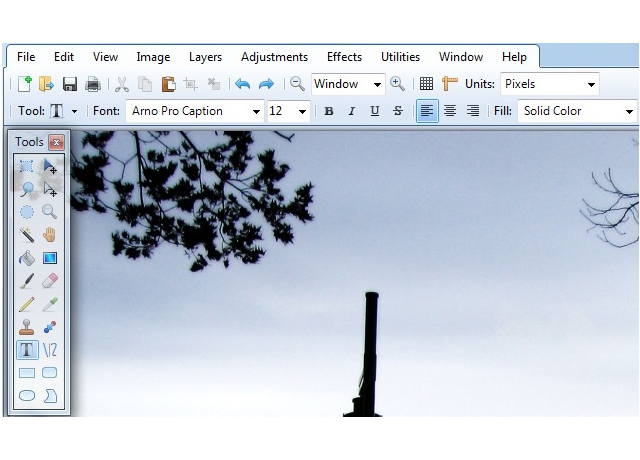Open the File menu
Image resolution: width=640 pixels, height=460 pixels.
tap(26, 57)
